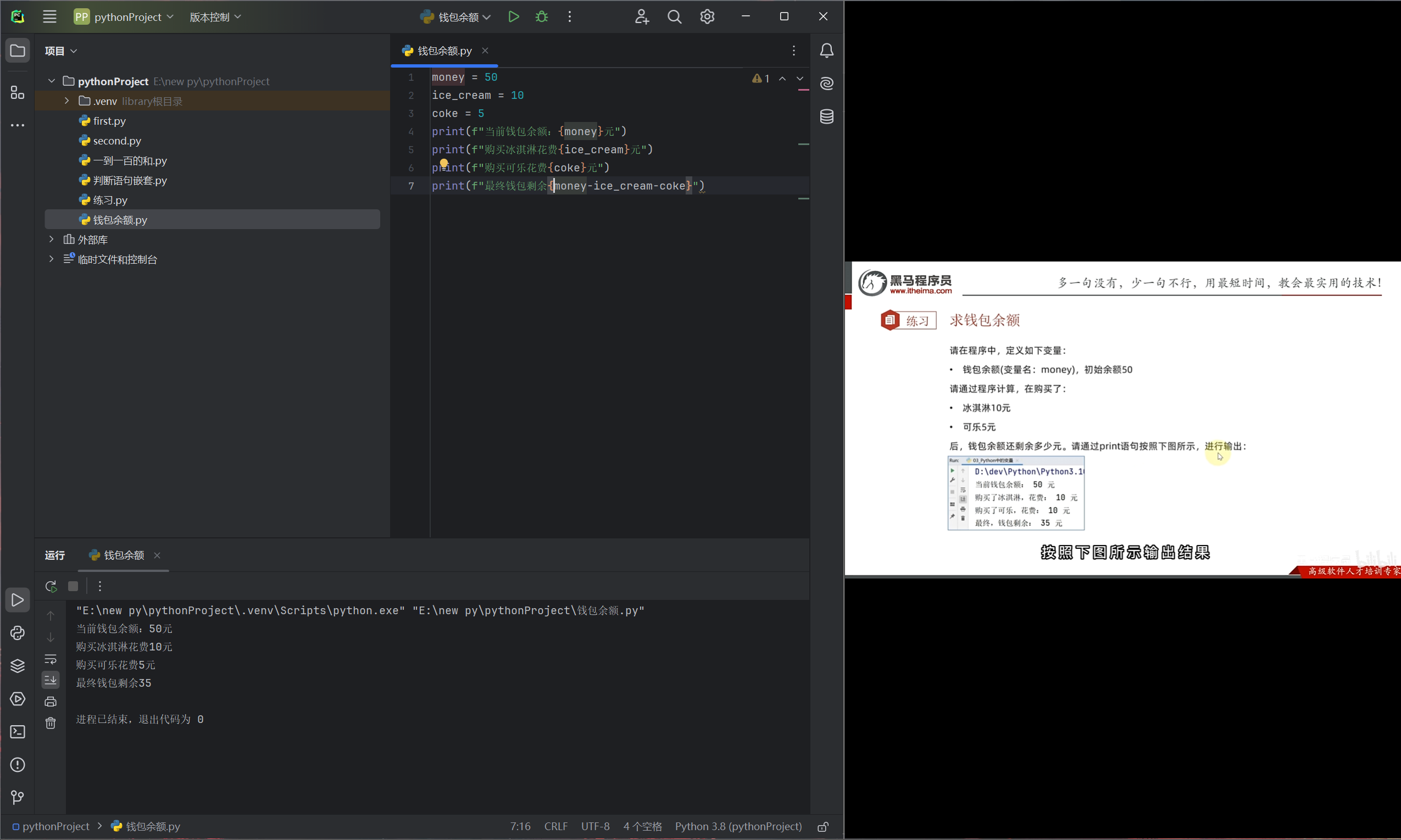
Task: Toggle soft-wrap in console output
Action: [x=51, y=659]
